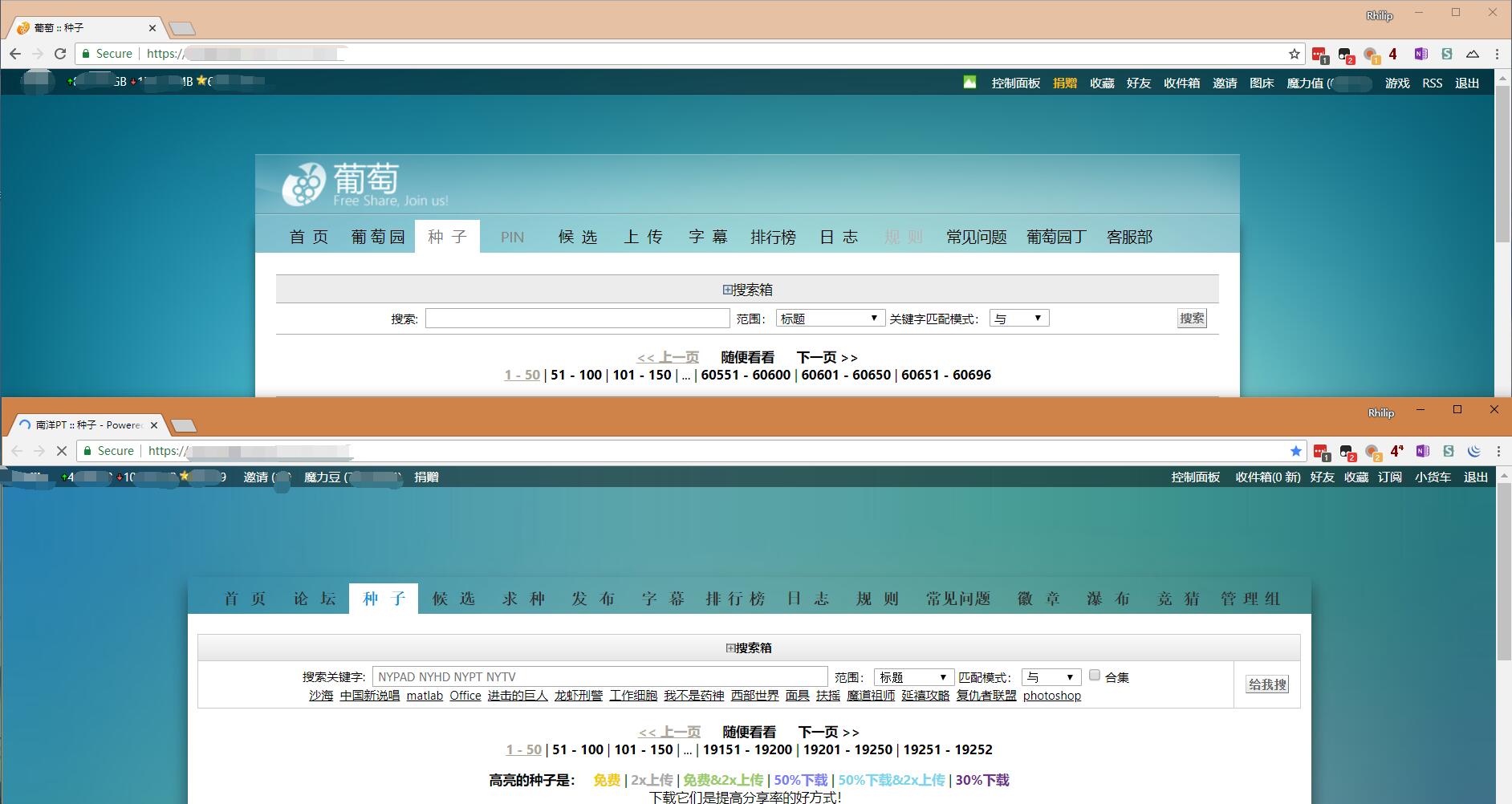
Task: Enable the 合集 checkbox
Action: [x=1094, y=676]
